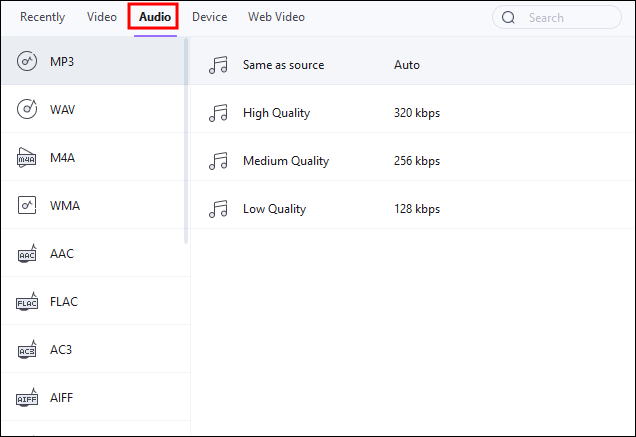Select the FLAC format icon
This screenshot has width=636, height=437.
click(x=27, y=302)
